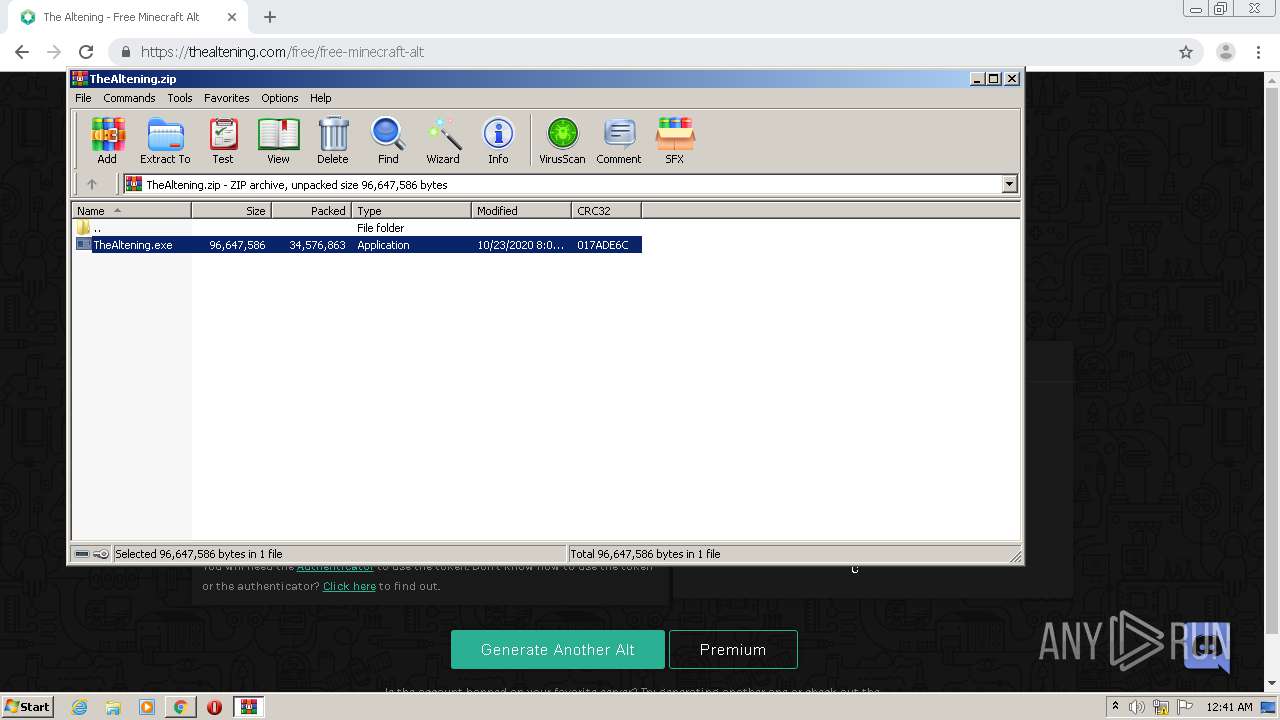Sort by Packed column header
This screenshot has width=1280, height=720.
click(312, 210)
